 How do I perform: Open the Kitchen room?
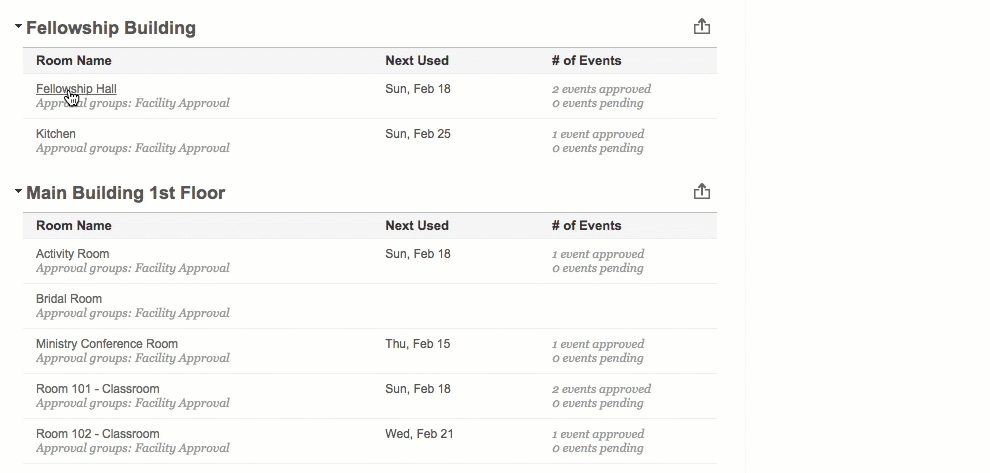click(x=56, y=134)
